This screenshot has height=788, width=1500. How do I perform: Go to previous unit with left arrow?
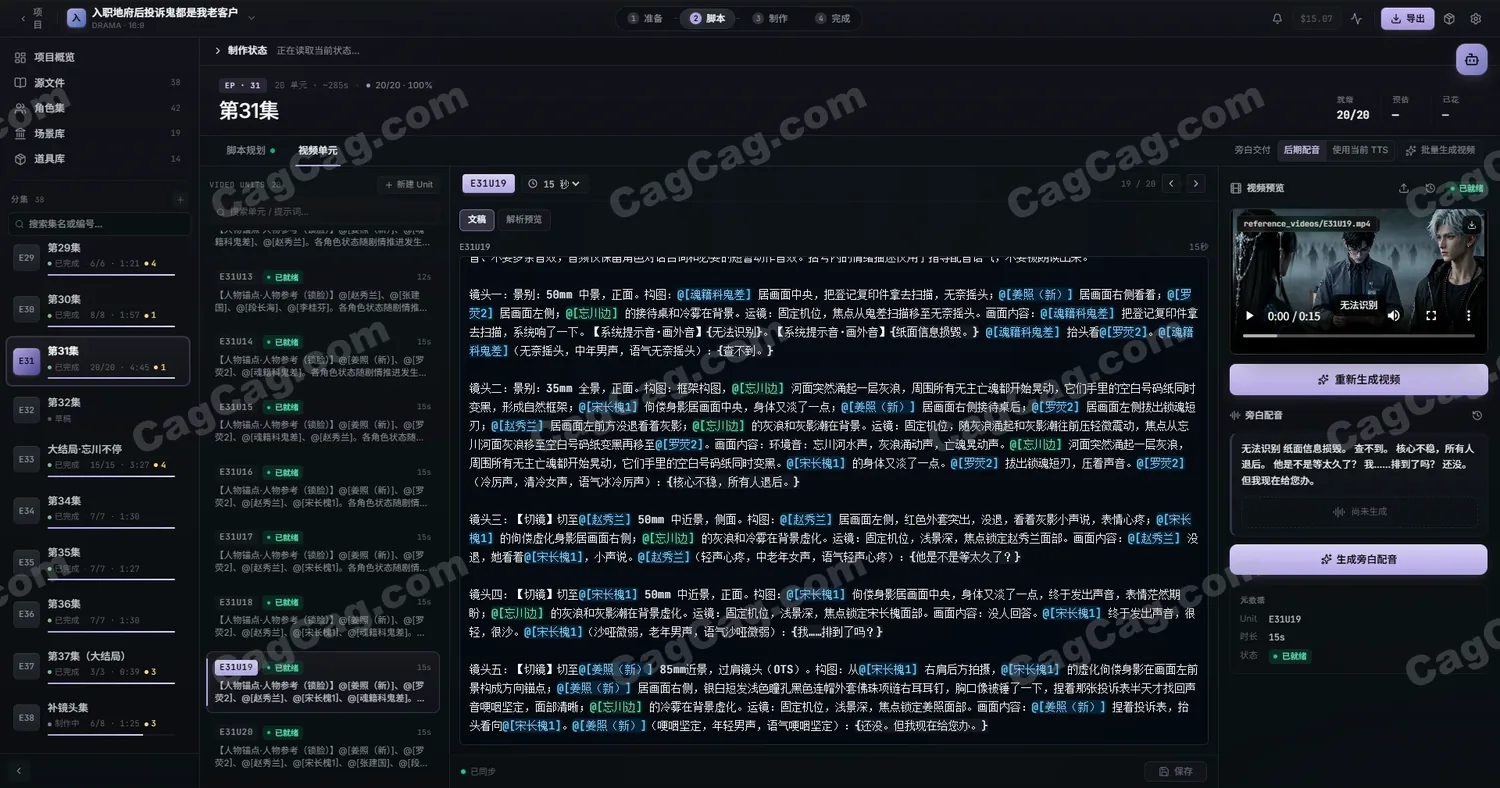pos(1171,184)
